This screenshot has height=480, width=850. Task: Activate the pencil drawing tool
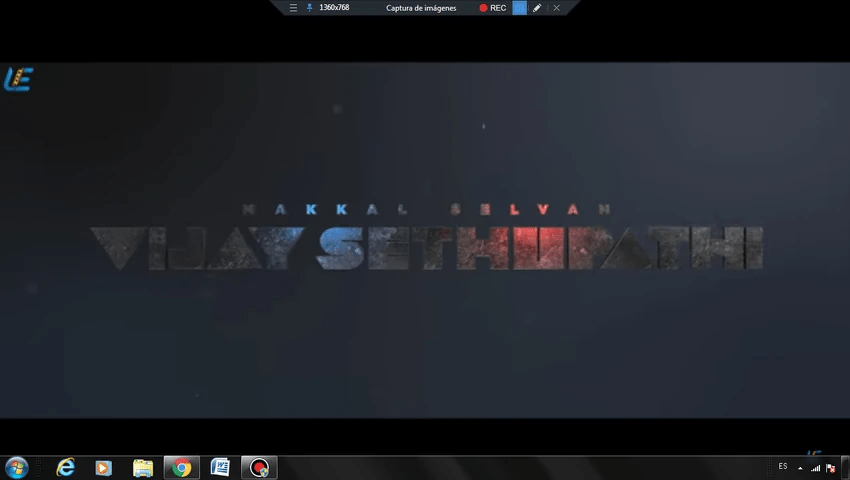point(537,8)
